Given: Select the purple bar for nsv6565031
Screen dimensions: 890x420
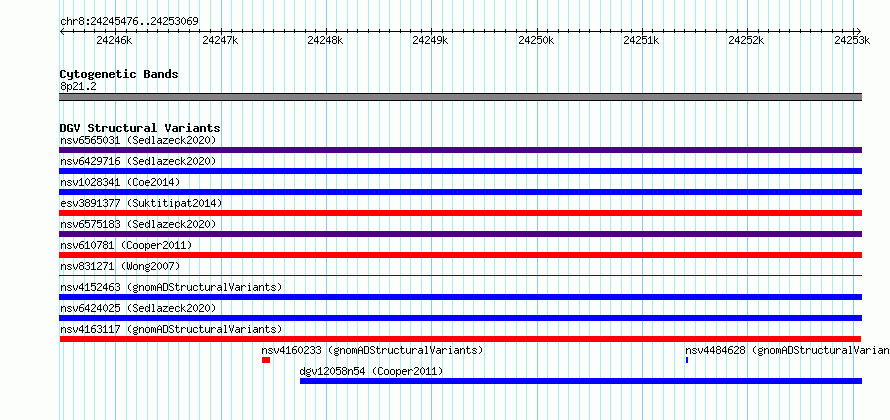Looking at the screenshot, I should 460,150.
